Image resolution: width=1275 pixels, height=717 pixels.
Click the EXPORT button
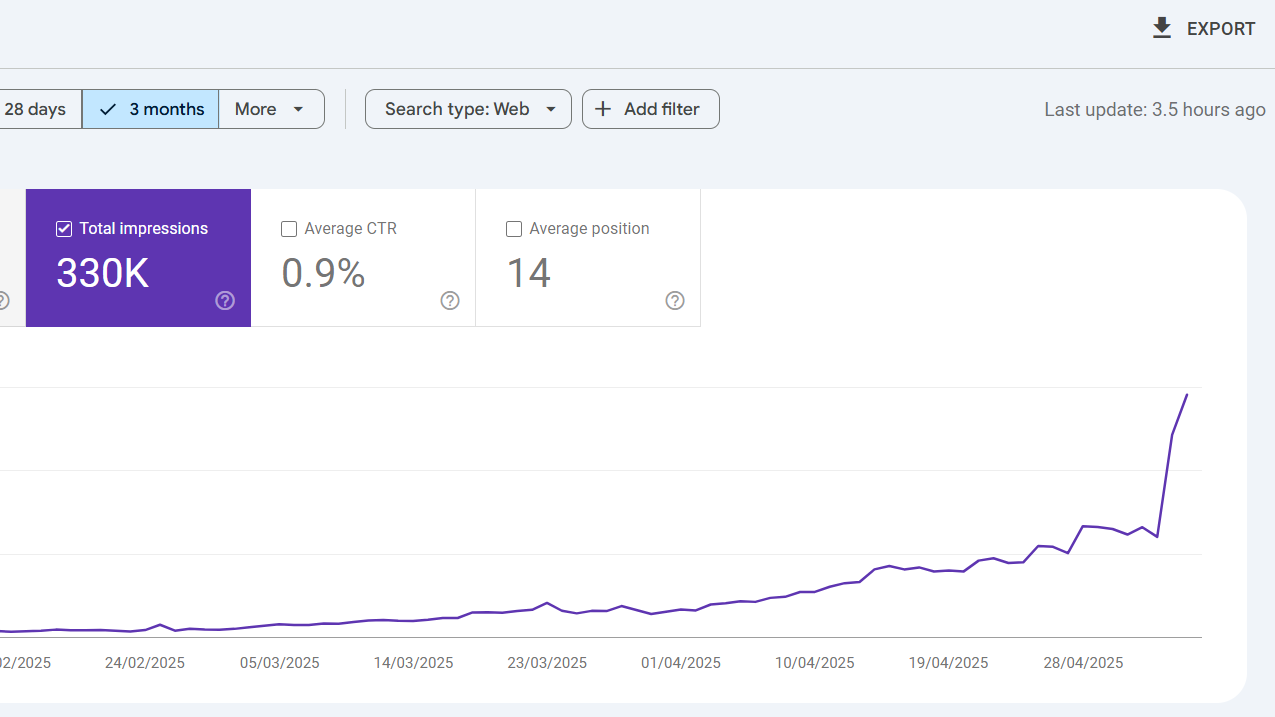coord(1204,29)
